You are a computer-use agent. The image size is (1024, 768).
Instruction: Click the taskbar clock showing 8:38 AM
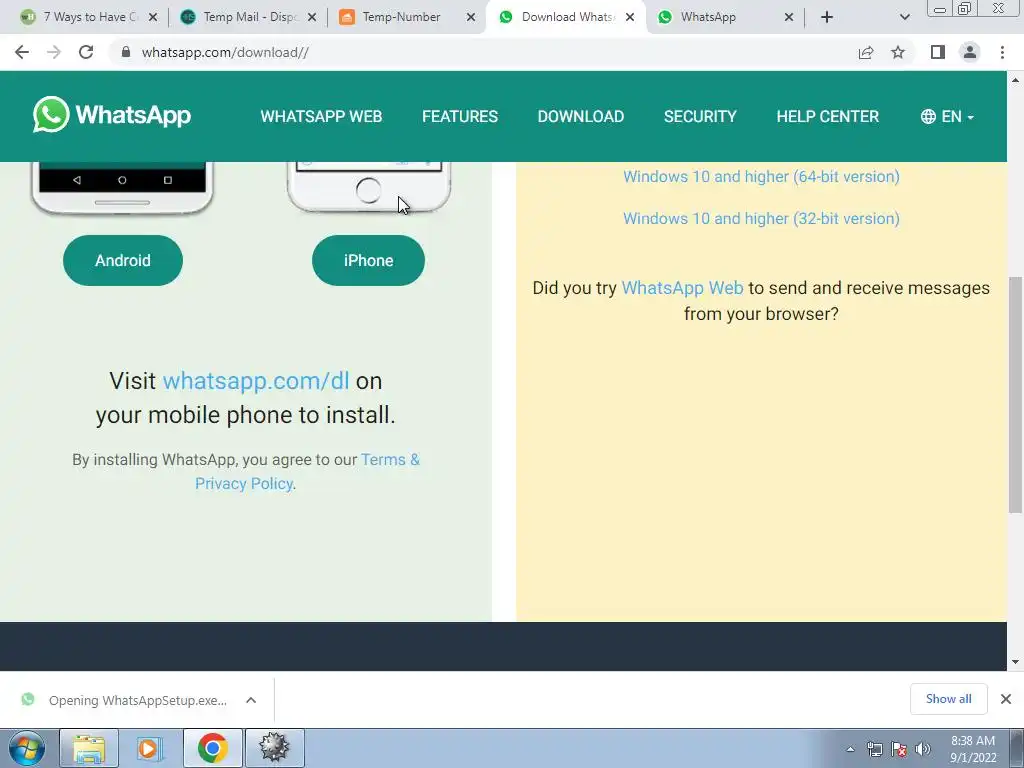pyautogui.click(x=972, y=749)
